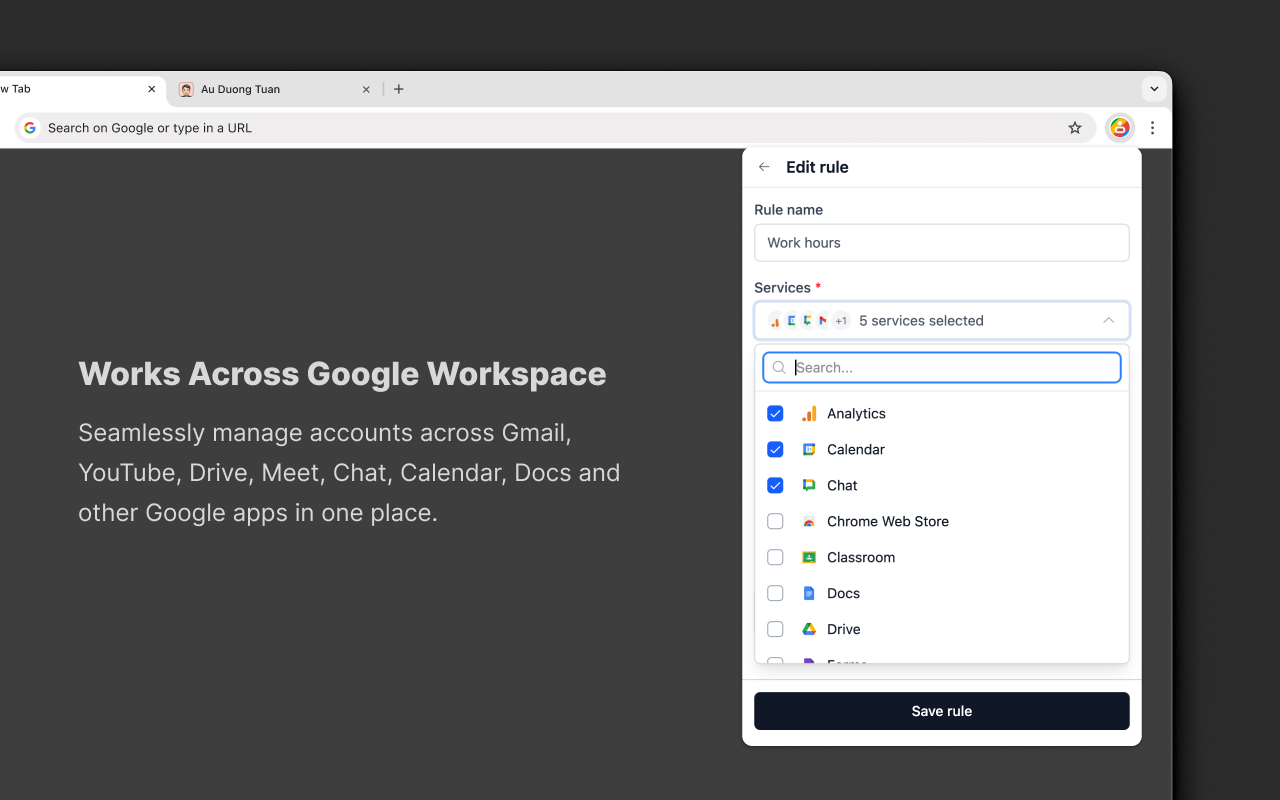This screenshot has height=800, width=1280.
Task: Open Chrome's three-dot menu
Action: (x=1152, y=127)
